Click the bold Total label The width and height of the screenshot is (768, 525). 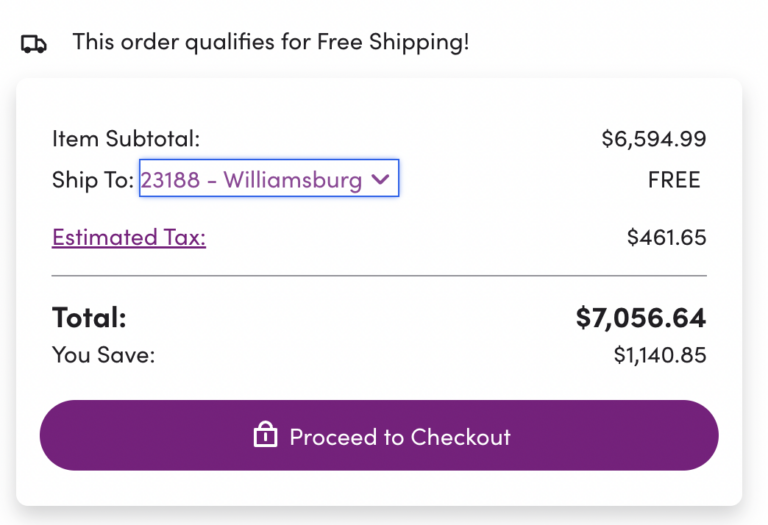[89, 318]
